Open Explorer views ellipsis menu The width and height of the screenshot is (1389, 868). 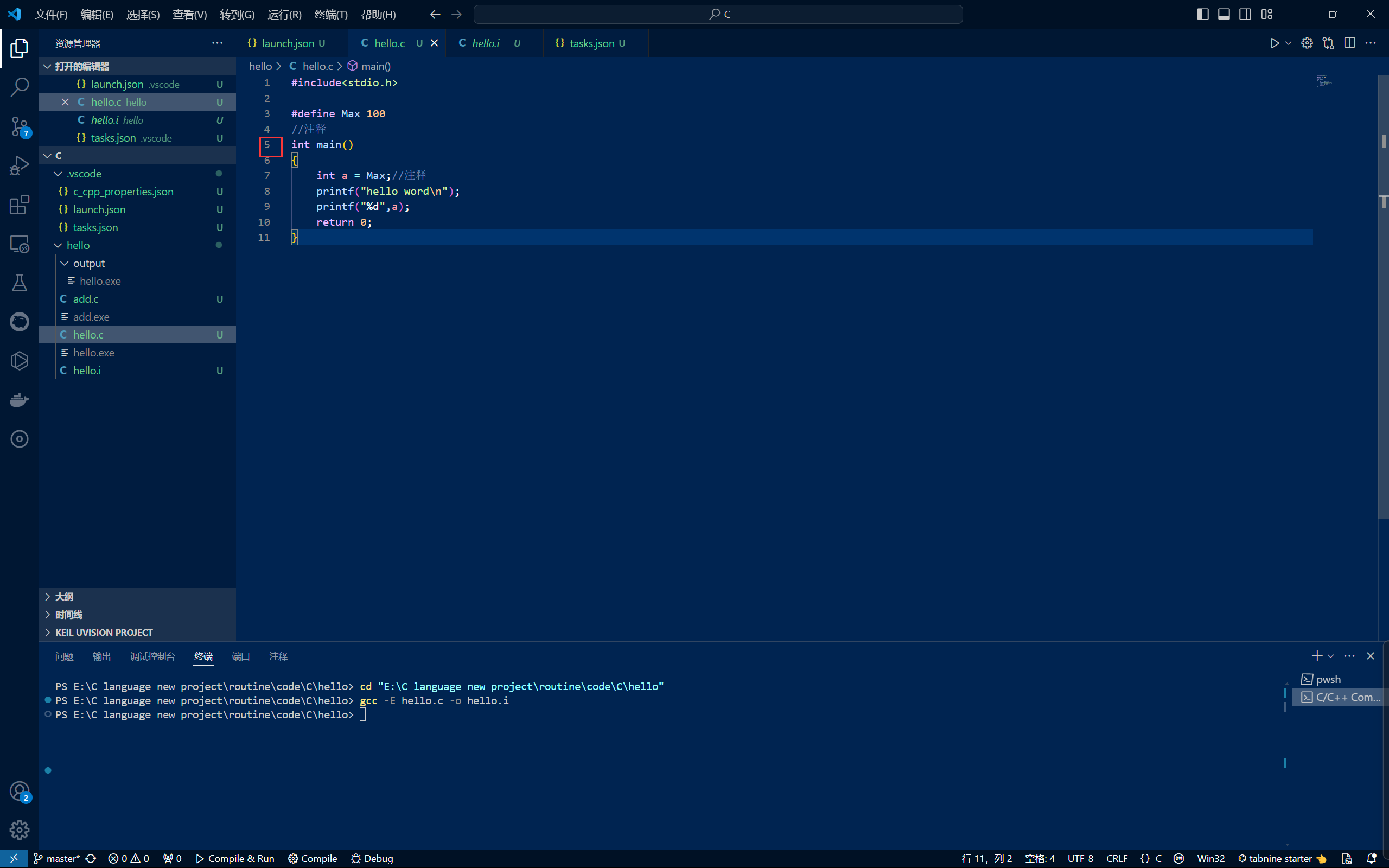coord(217,43)
